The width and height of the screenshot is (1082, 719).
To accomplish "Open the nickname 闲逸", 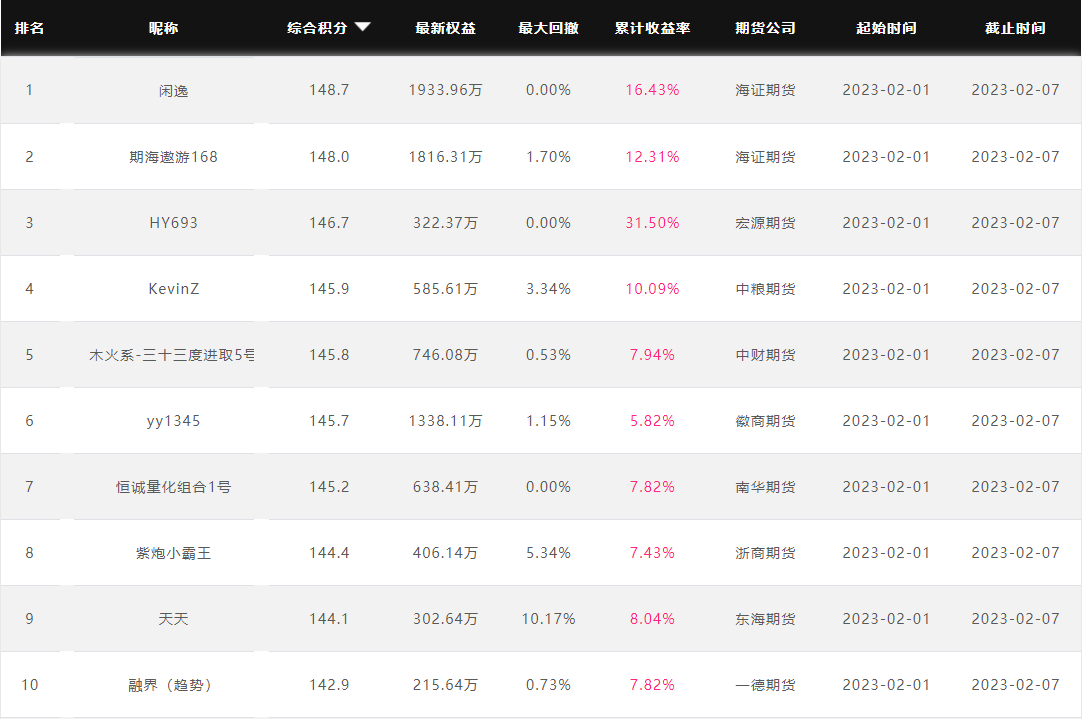I will click(x=173, y=90).
